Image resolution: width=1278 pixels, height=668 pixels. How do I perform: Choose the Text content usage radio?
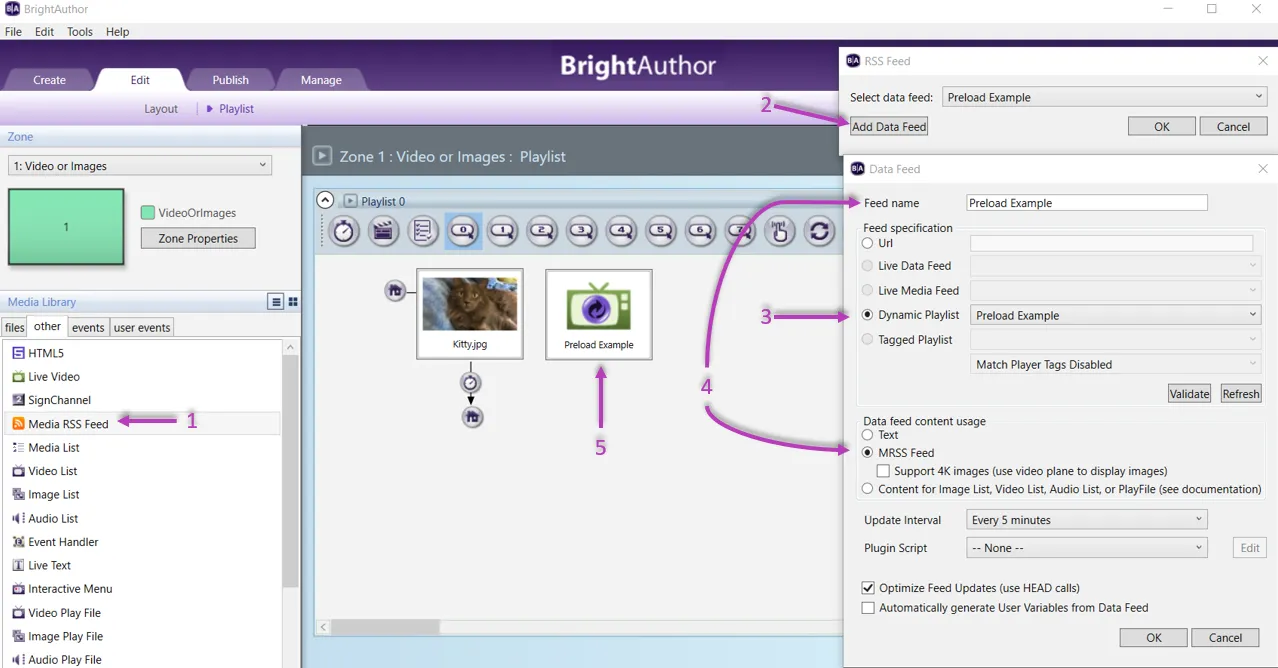[x=868, y=435]
